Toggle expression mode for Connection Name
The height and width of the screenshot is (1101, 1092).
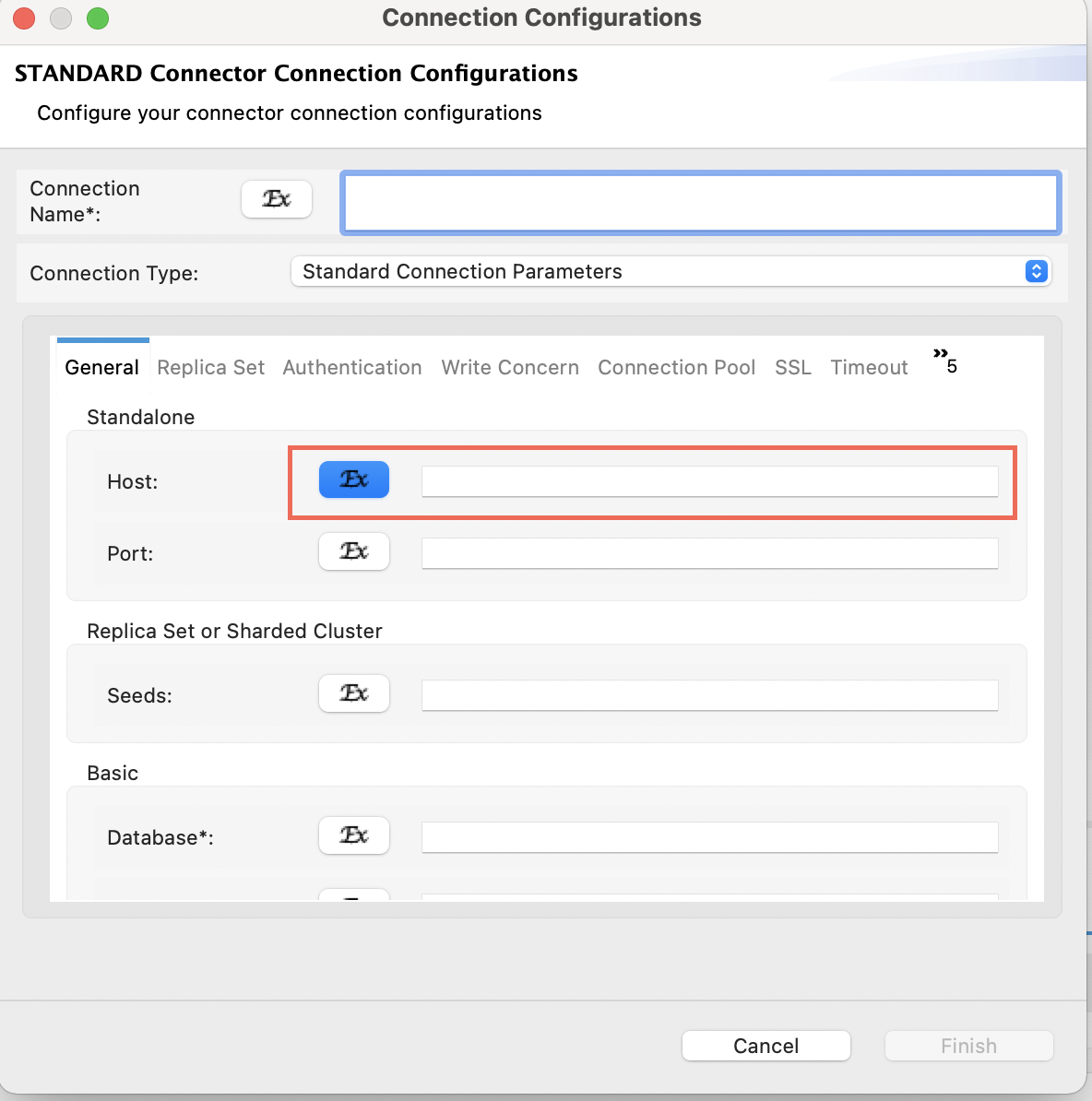277,199
